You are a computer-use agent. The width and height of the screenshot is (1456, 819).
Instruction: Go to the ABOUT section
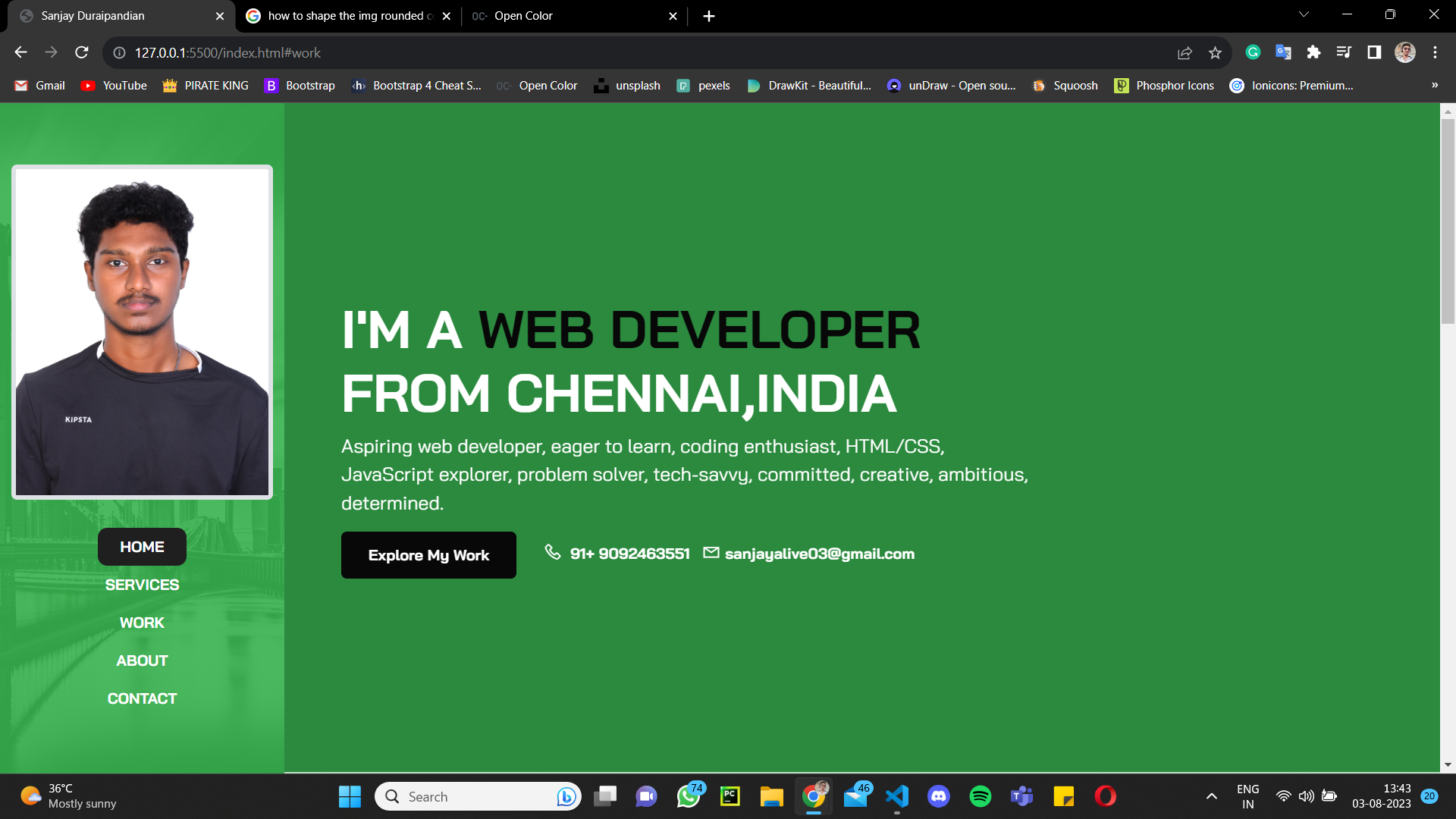(142, 661)
